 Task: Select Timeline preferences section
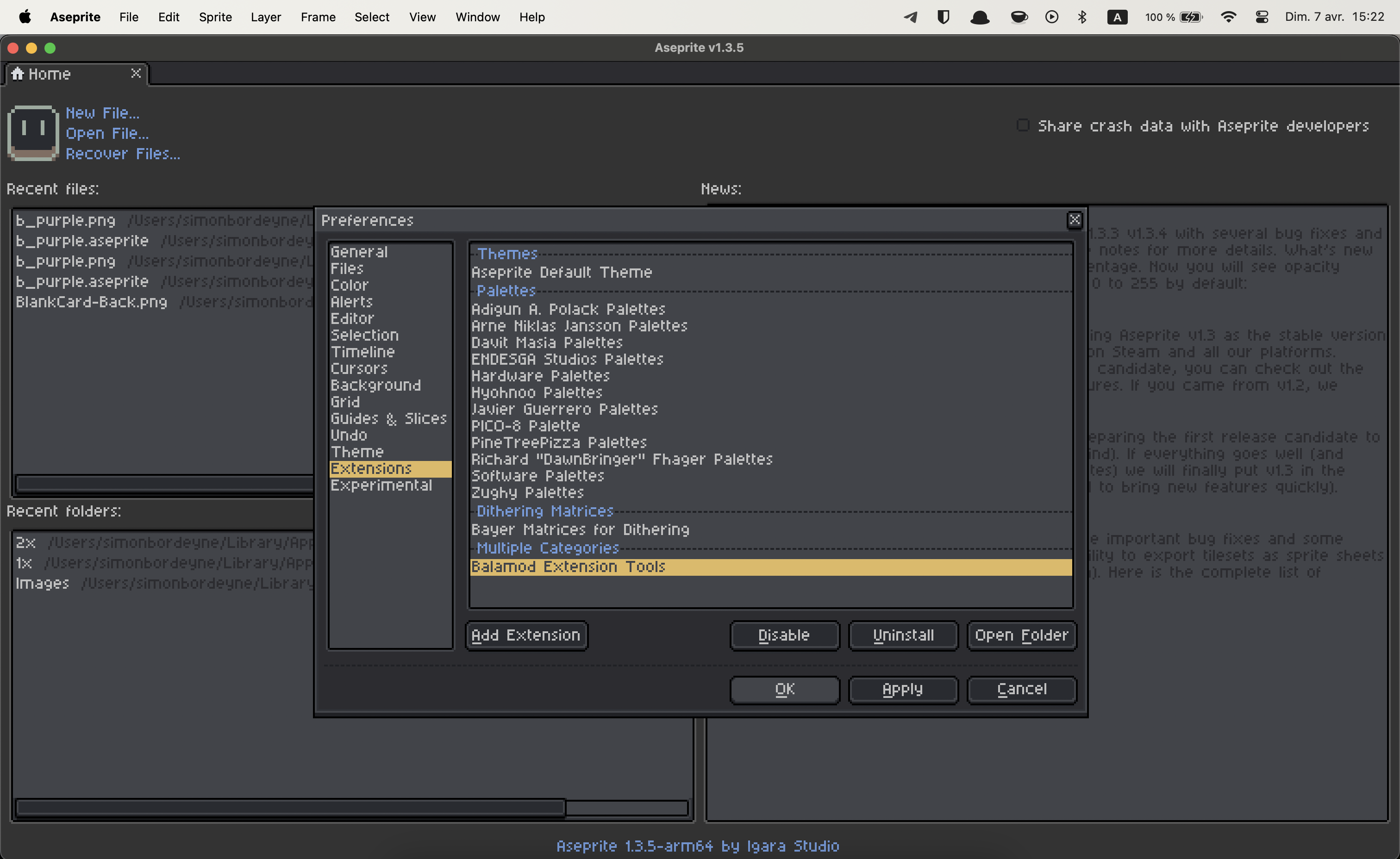click(390, 352)
